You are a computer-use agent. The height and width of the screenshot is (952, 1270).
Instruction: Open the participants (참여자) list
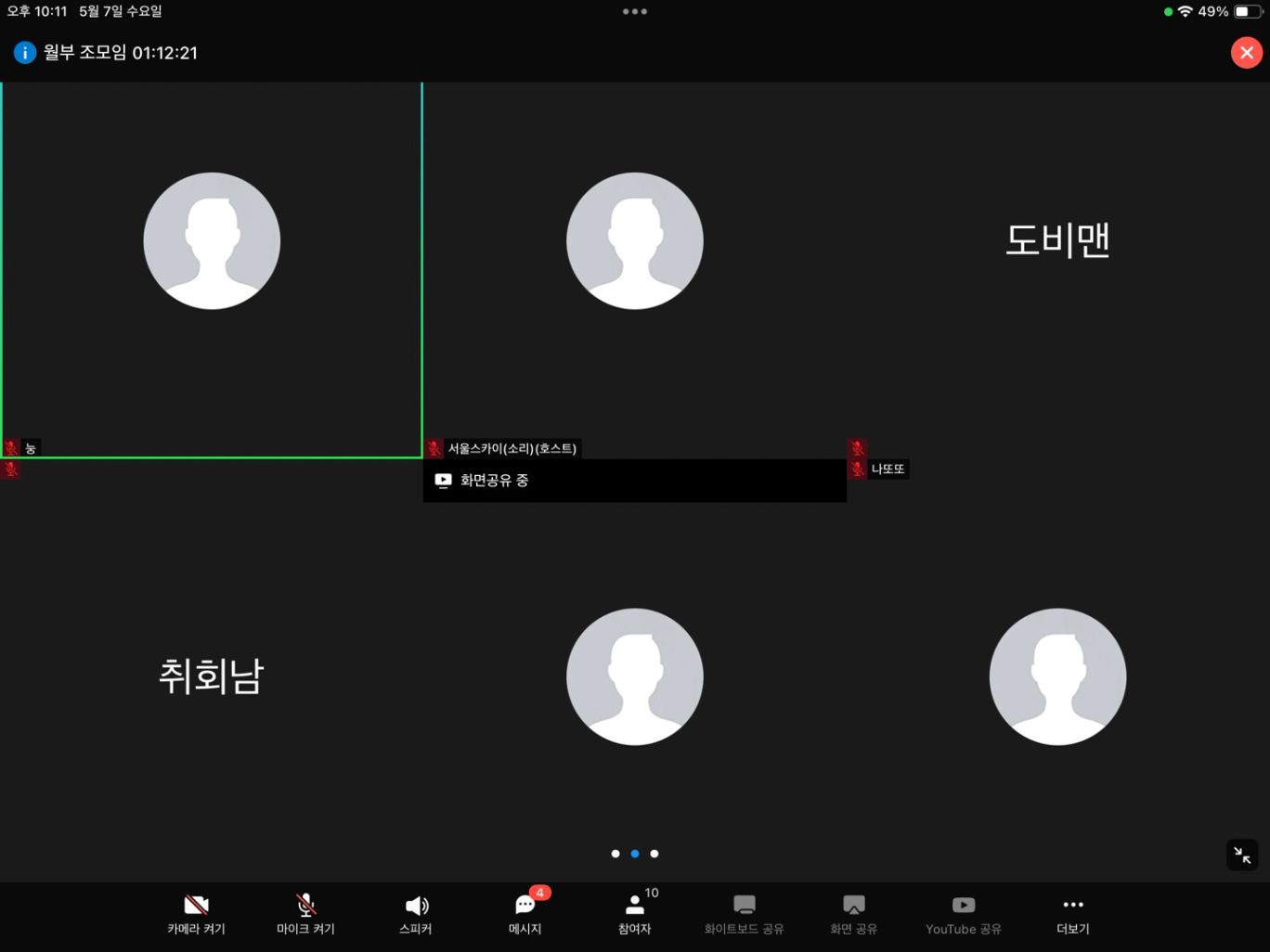point(635,914)
